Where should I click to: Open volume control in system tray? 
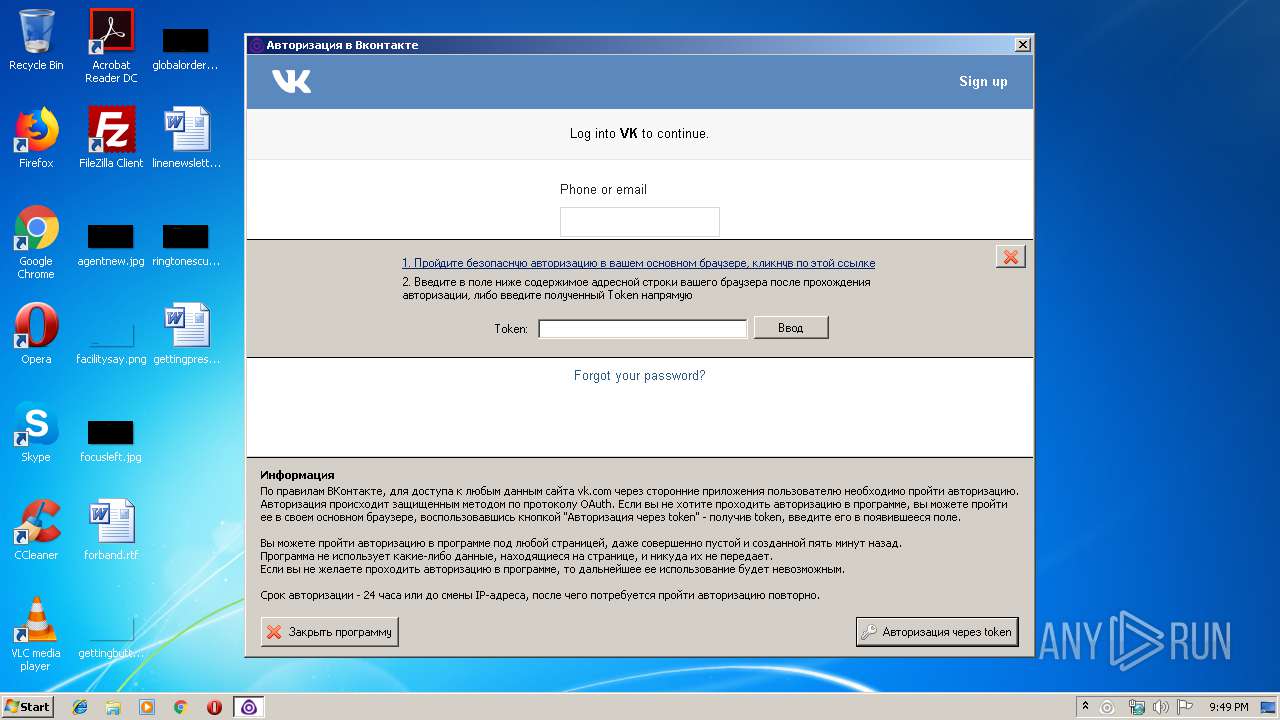coord(1161,707)
